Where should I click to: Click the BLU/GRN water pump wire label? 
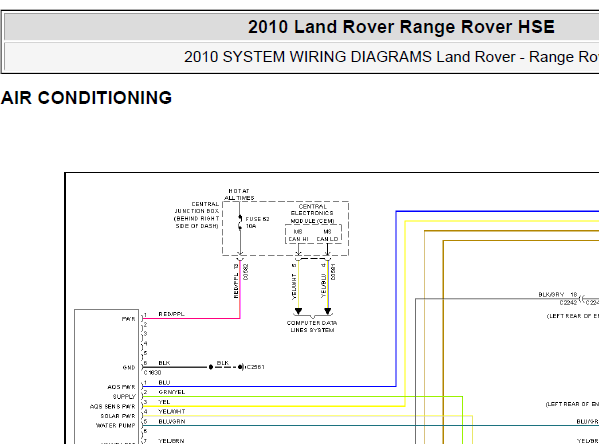click(x=172, y=421)
